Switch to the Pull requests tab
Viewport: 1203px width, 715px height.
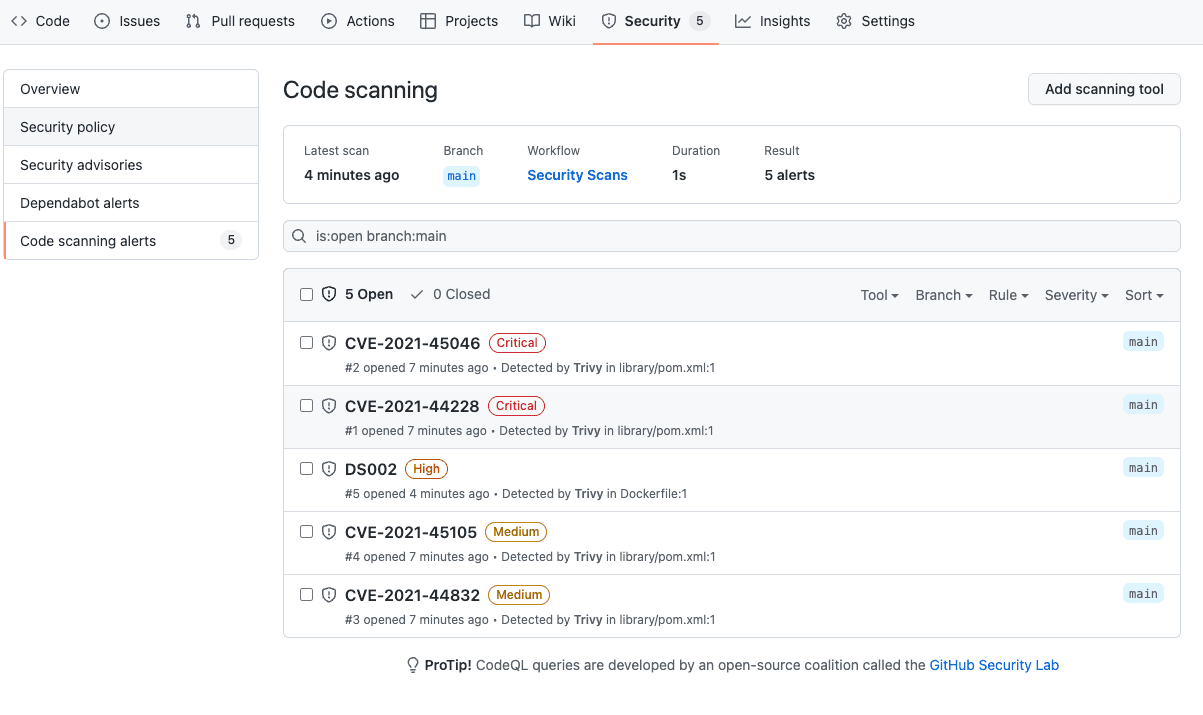click(240, 21)
